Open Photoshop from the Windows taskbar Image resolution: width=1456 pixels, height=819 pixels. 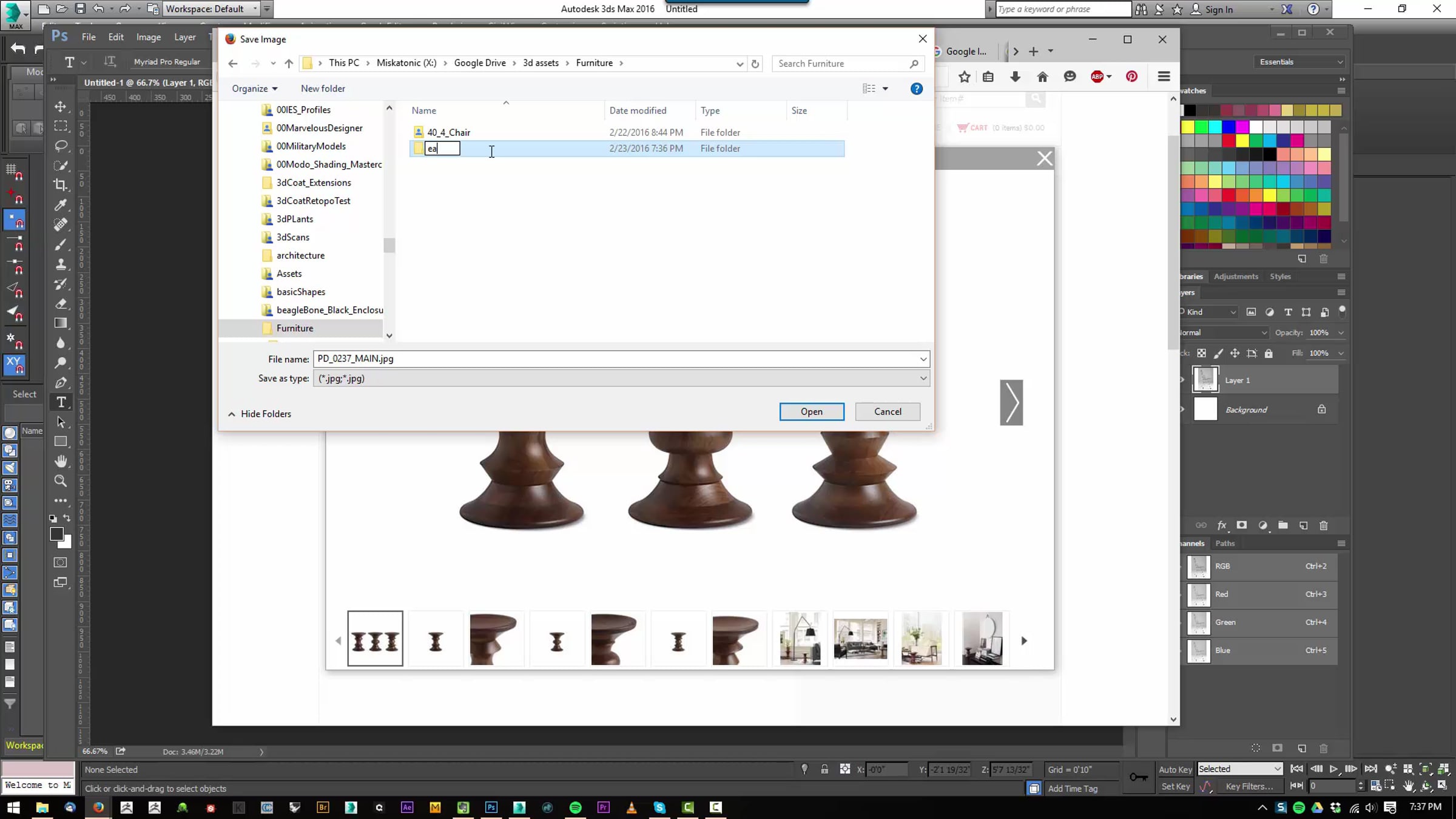click(491, 807)
